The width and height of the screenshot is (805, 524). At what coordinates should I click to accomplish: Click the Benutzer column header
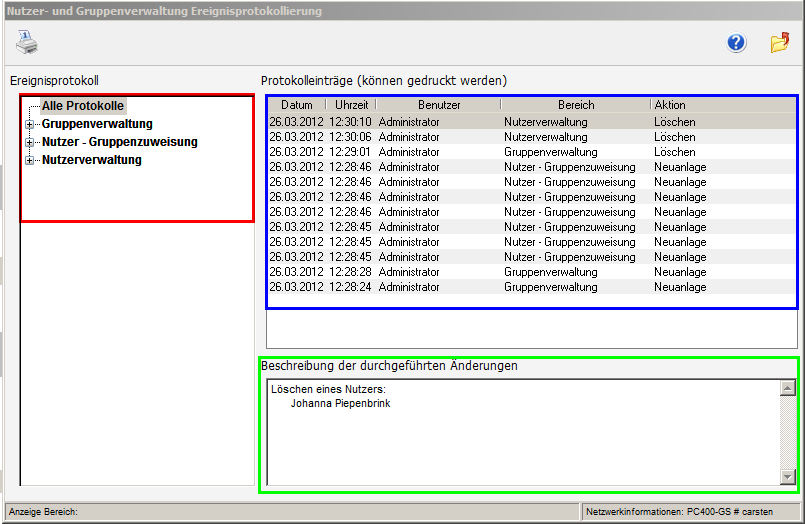coord(439,105)
